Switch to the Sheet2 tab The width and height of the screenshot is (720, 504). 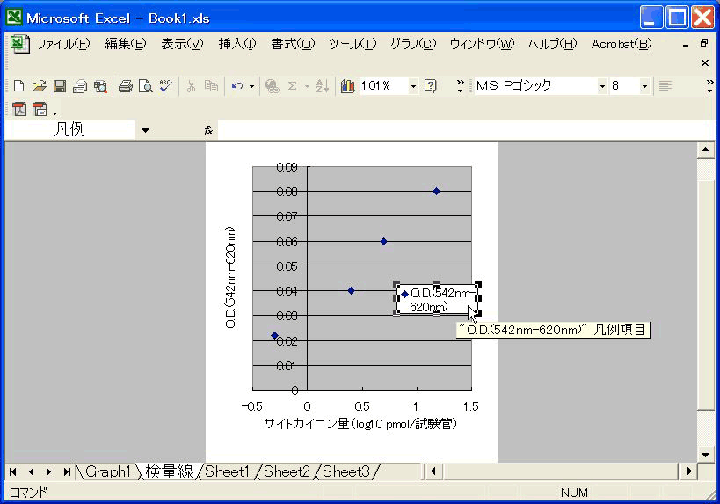coord(288,471)
